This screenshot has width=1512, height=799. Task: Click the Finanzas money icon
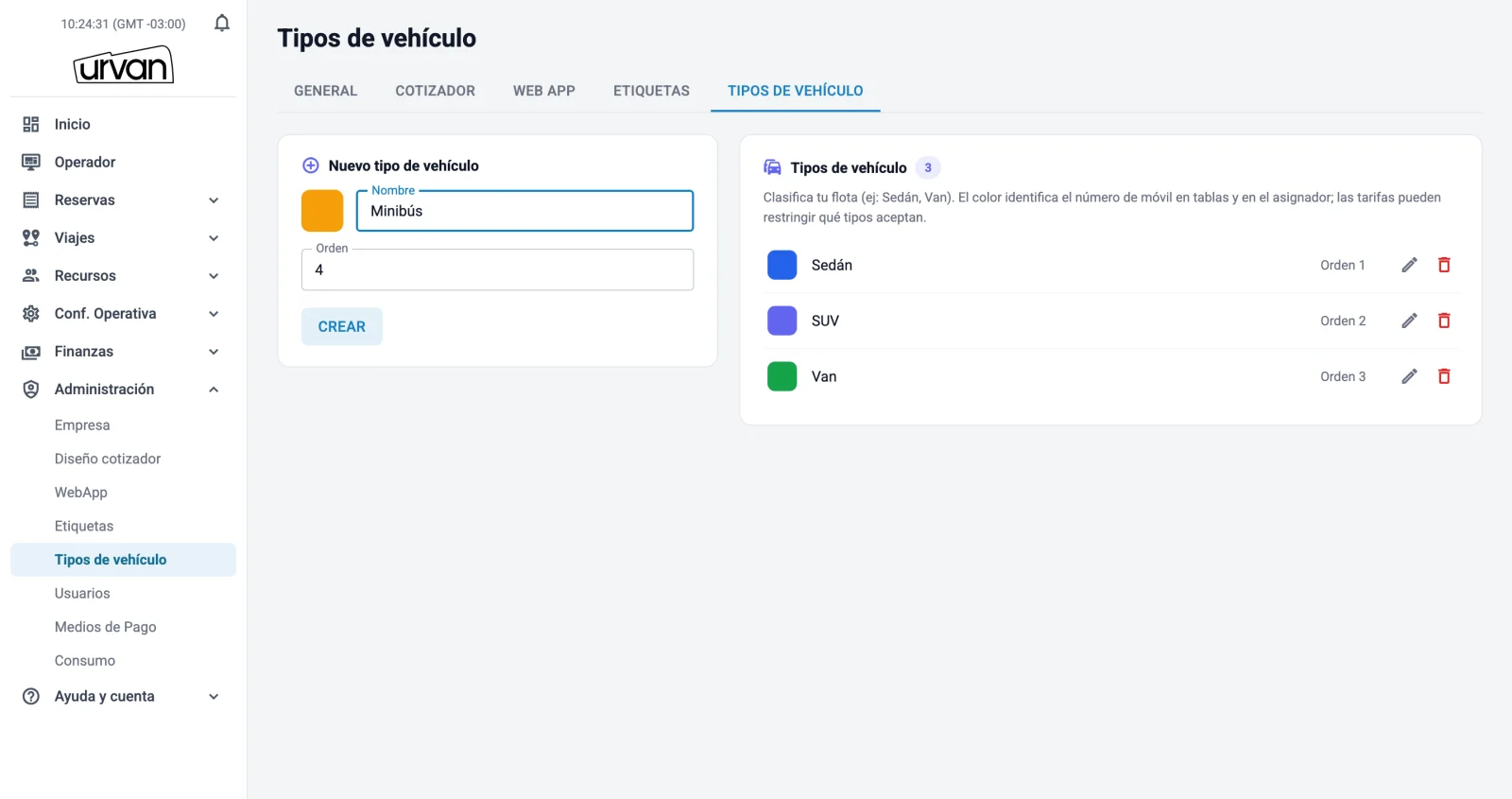[x=31, y=352]
